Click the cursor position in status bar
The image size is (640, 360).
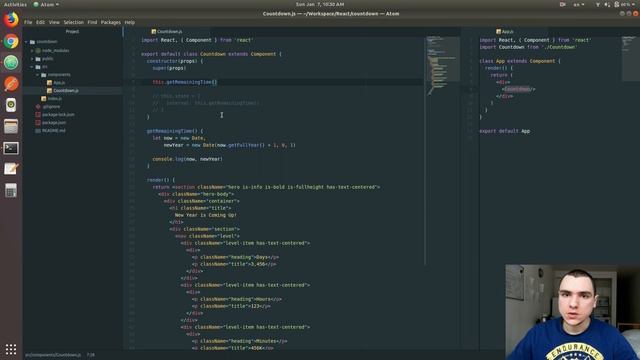tap(91, 355)
